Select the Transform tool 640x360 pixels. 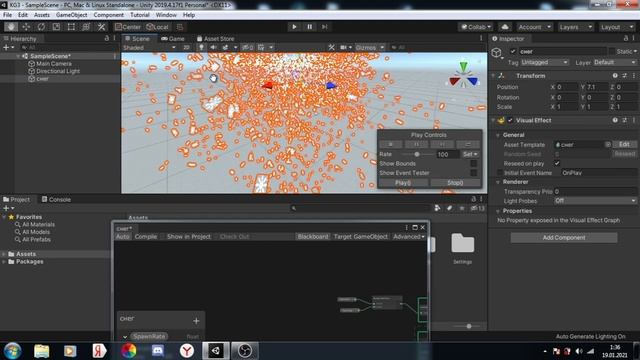point(86,27)
